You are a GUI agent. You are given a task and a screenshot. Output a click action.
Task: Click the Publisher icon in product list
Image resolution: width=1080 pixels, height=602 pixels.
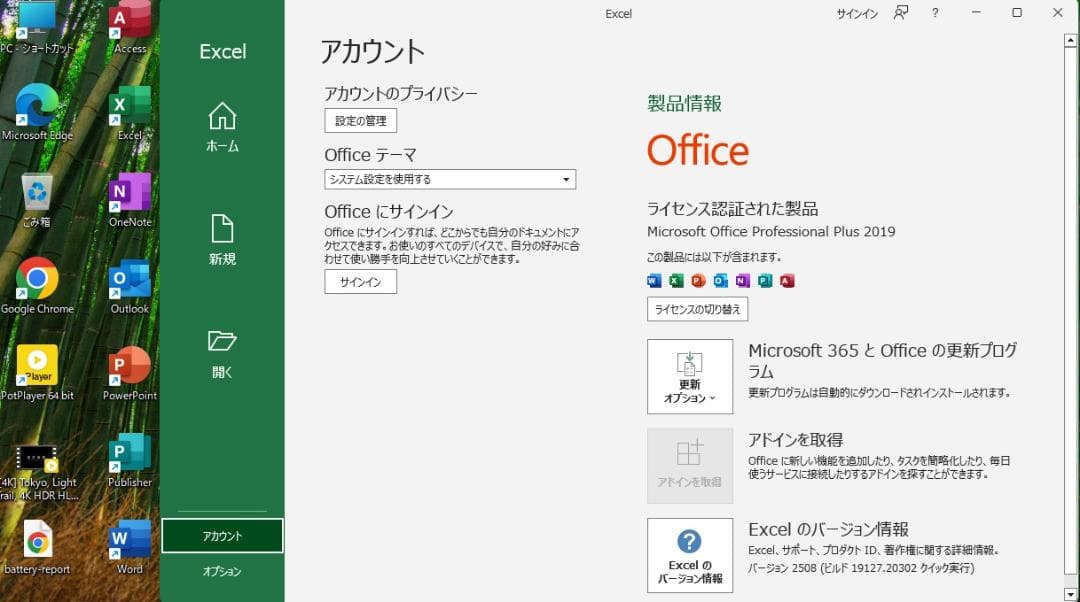pos(765,281)
